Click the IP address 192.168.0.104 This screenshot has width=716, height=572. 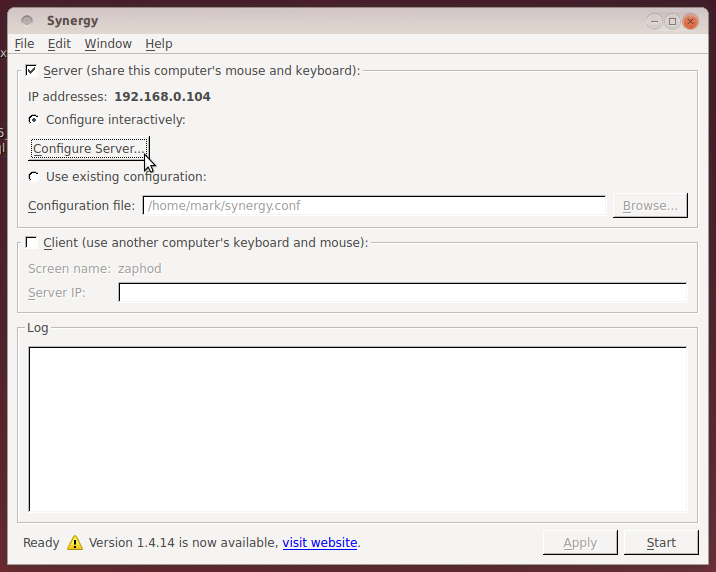(162, 97)
